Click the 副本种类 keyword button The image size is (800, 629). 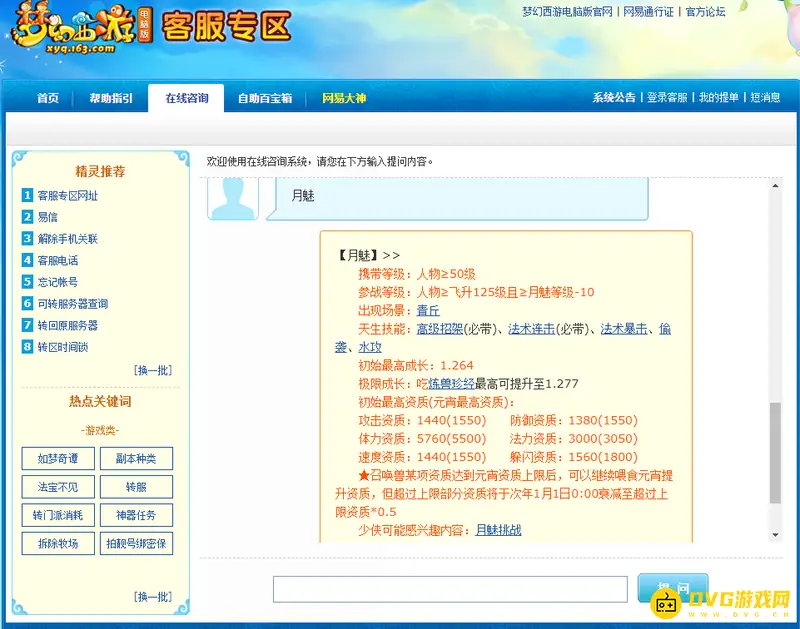136,458
